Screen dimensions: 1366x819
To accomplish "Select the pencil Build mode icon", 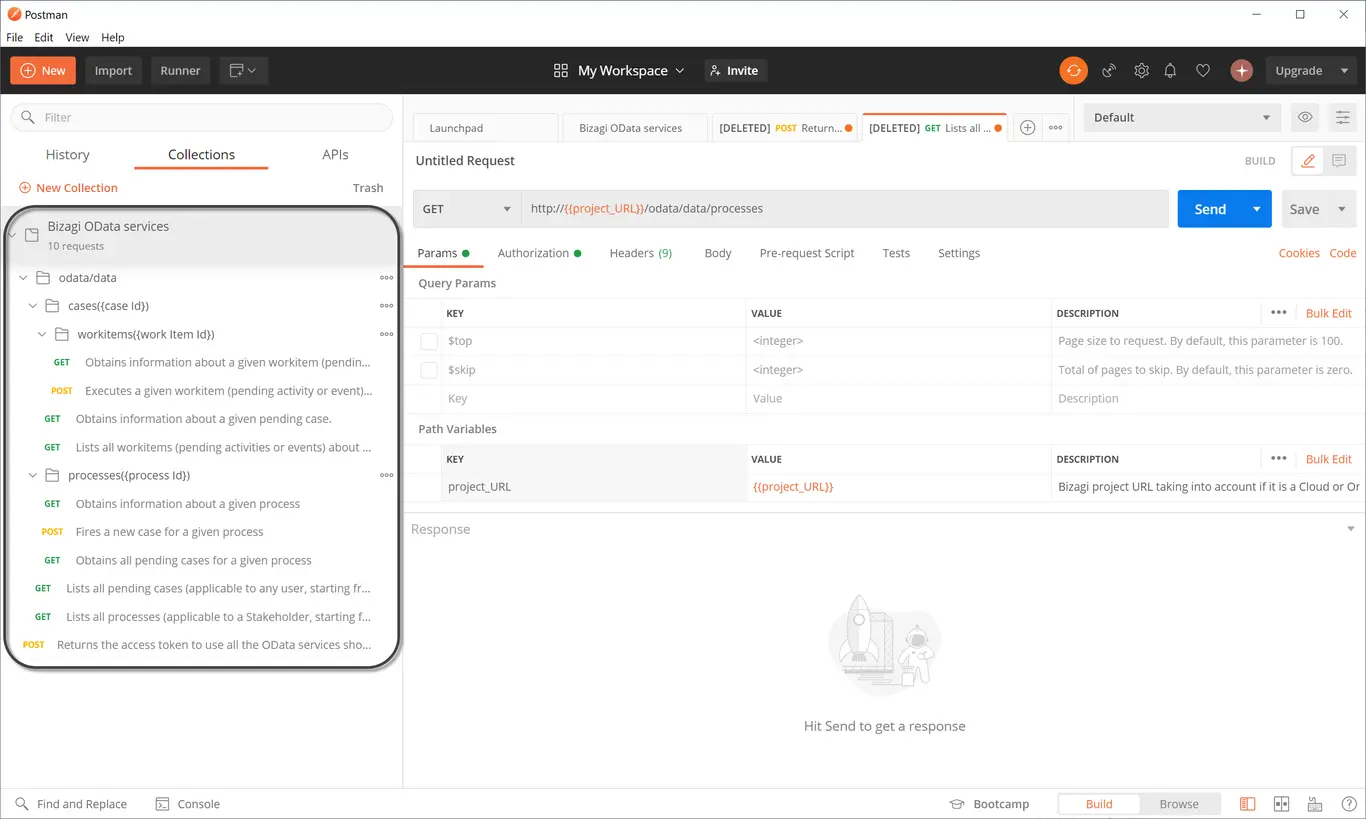I will (1307, 161).
